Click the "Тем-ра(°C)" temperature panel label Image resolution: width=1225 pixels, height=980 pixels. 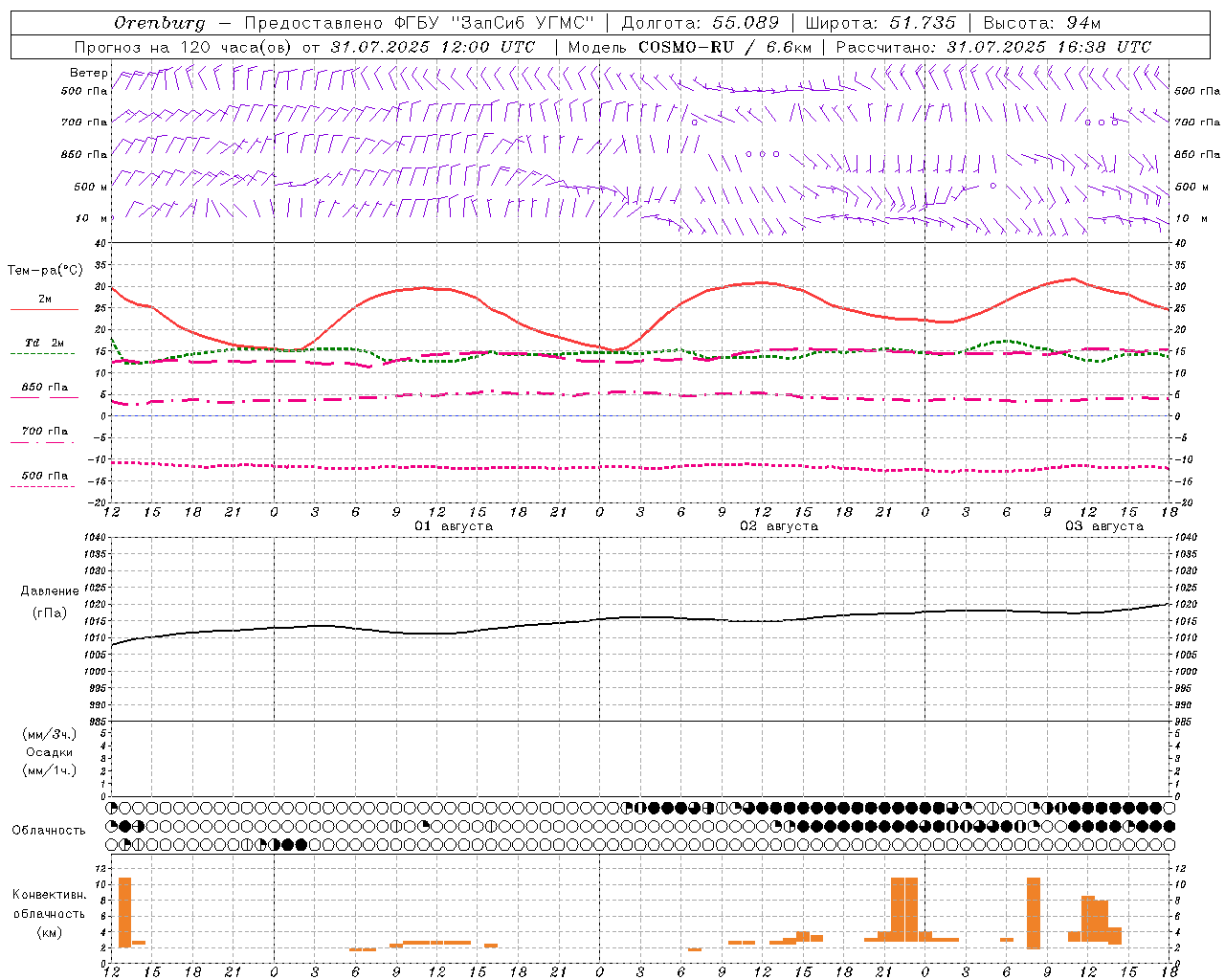tap(45, 271)
